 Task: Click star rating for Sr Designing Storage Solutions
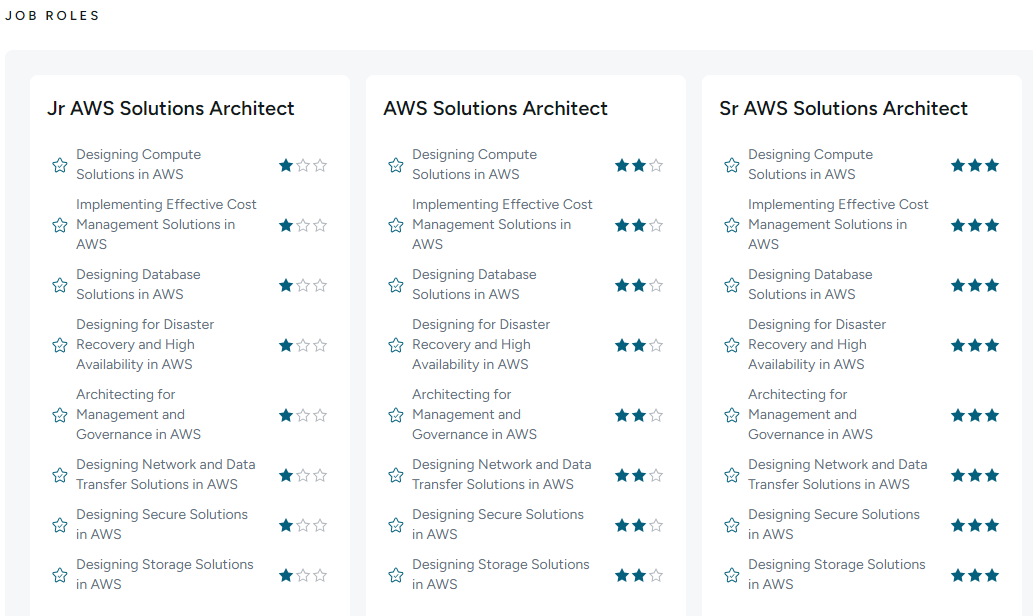tap(975, 575)
